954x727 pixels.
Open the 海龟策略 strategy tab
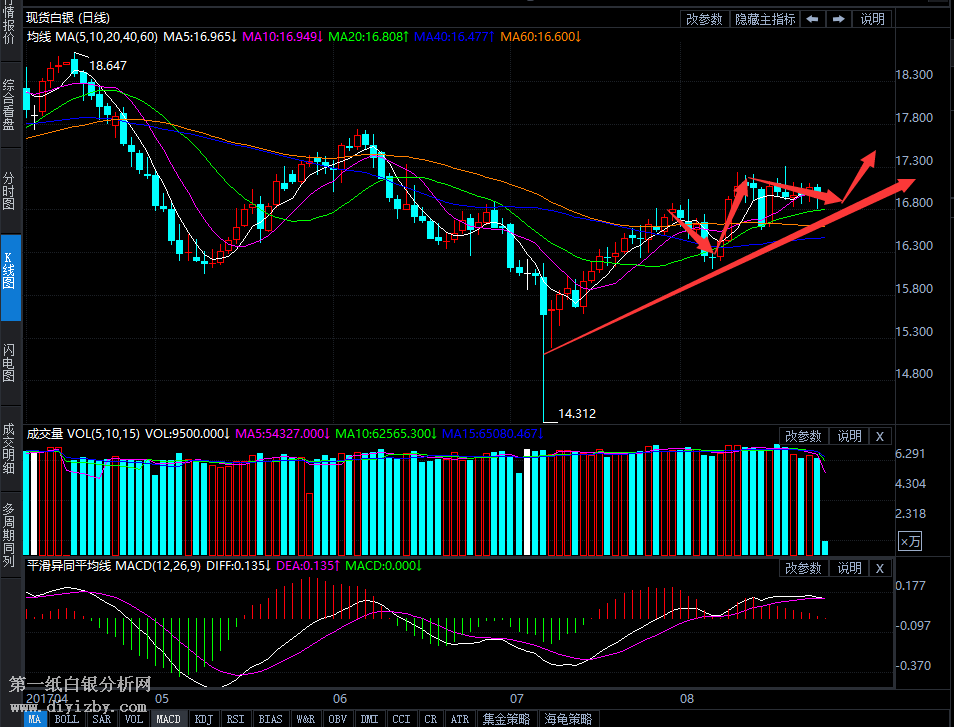pos(567,719)
